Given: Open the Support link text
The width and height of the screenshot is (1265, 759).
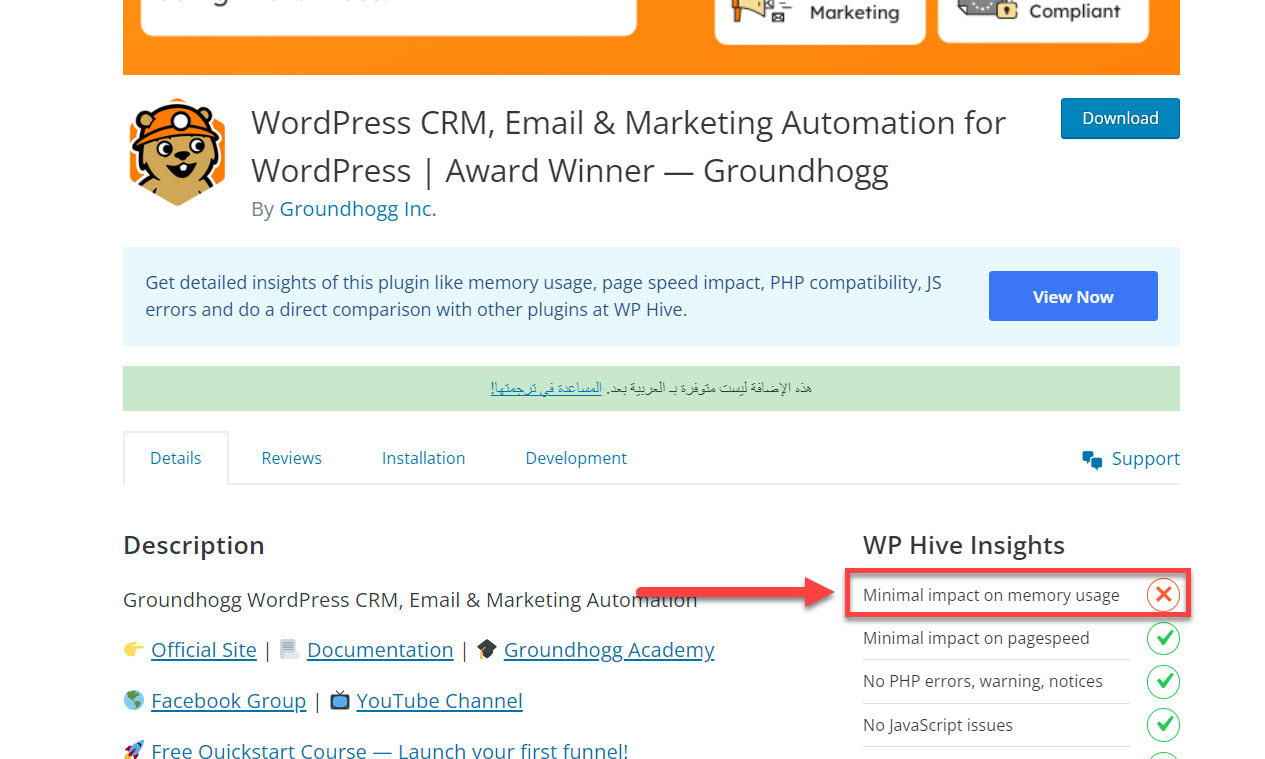Looking at the screenshot, I should (x=1146, y=458).
